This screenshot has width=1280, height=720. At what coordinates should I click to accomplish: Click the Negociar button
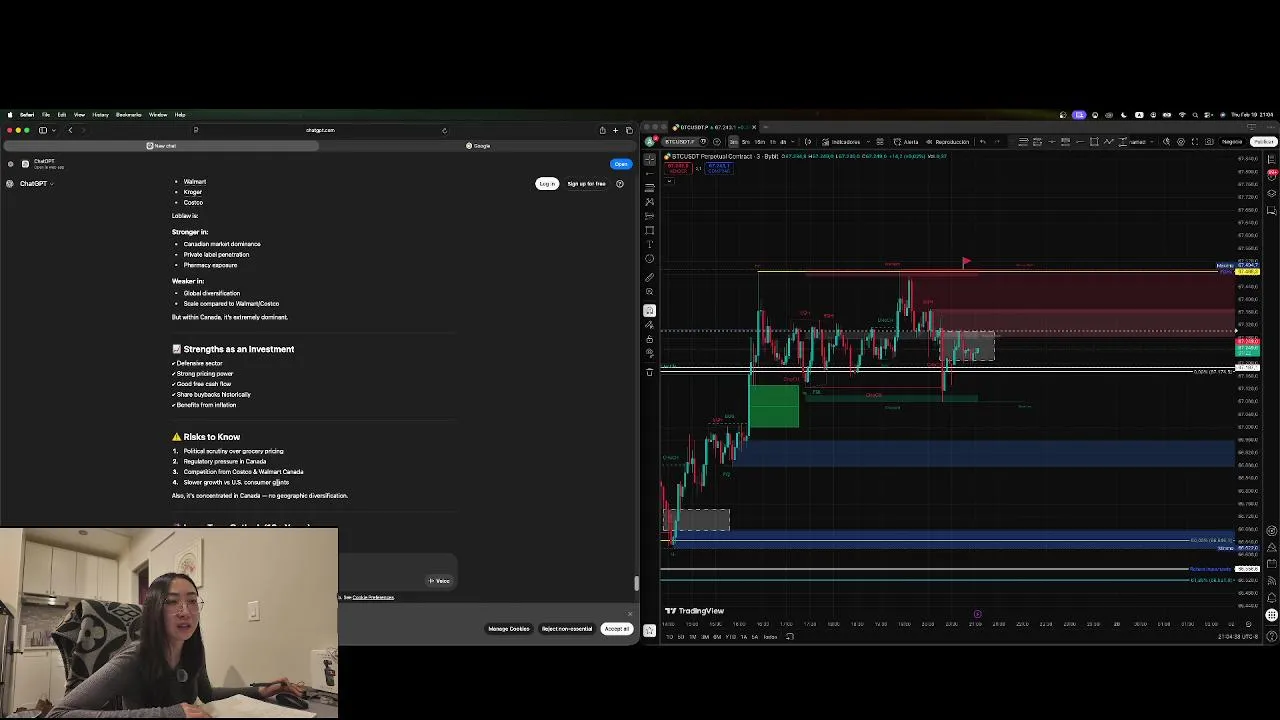click(x=1231, y=142)
